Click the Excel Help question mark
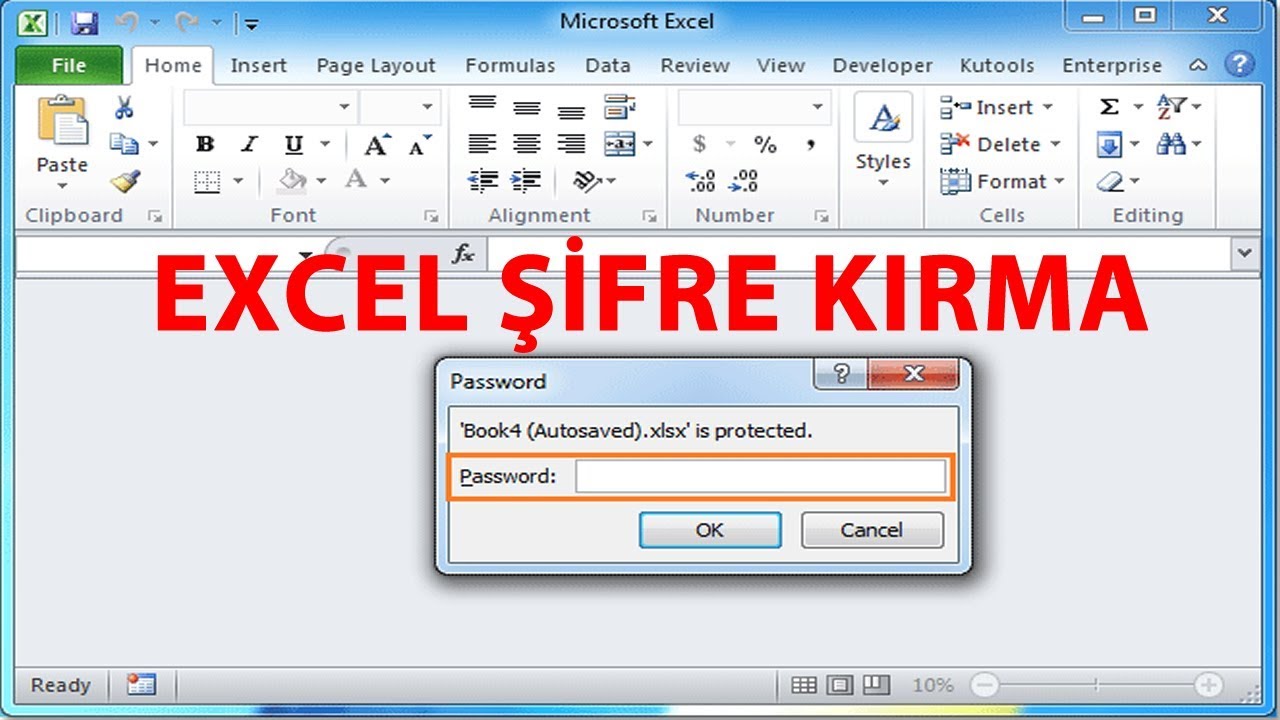Screen dimensions: 1280x720 pos(1239,65)
